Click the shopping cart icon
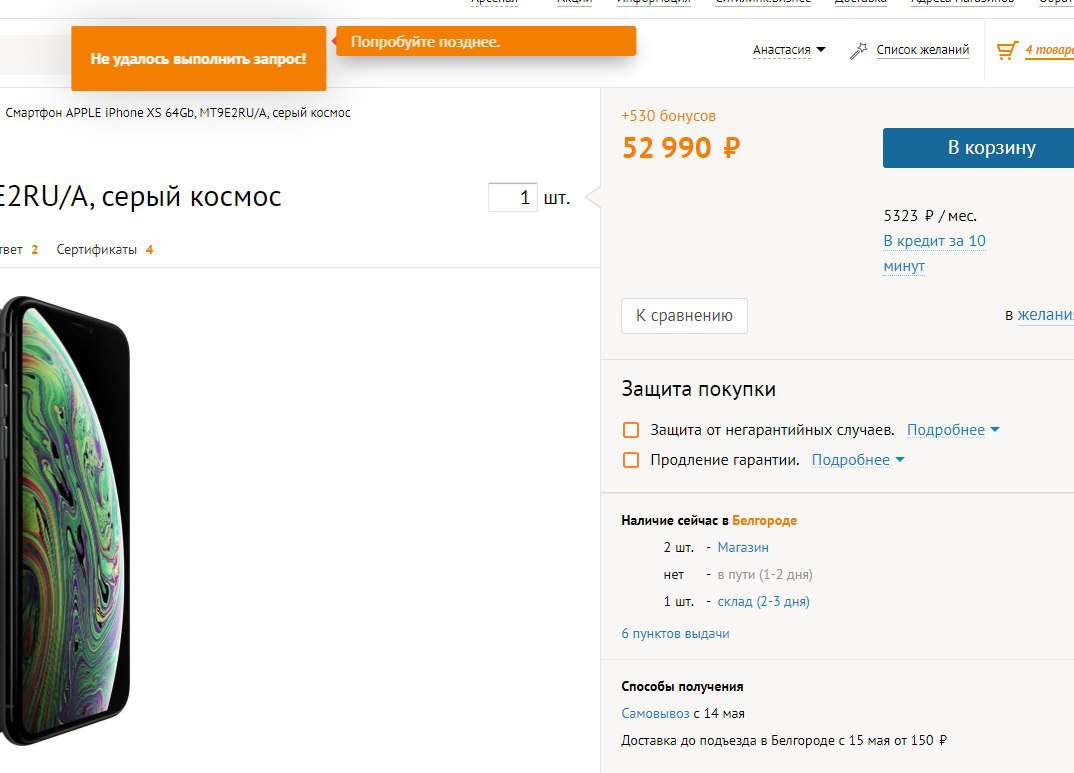1074x773 pixels. [1007, 51]
